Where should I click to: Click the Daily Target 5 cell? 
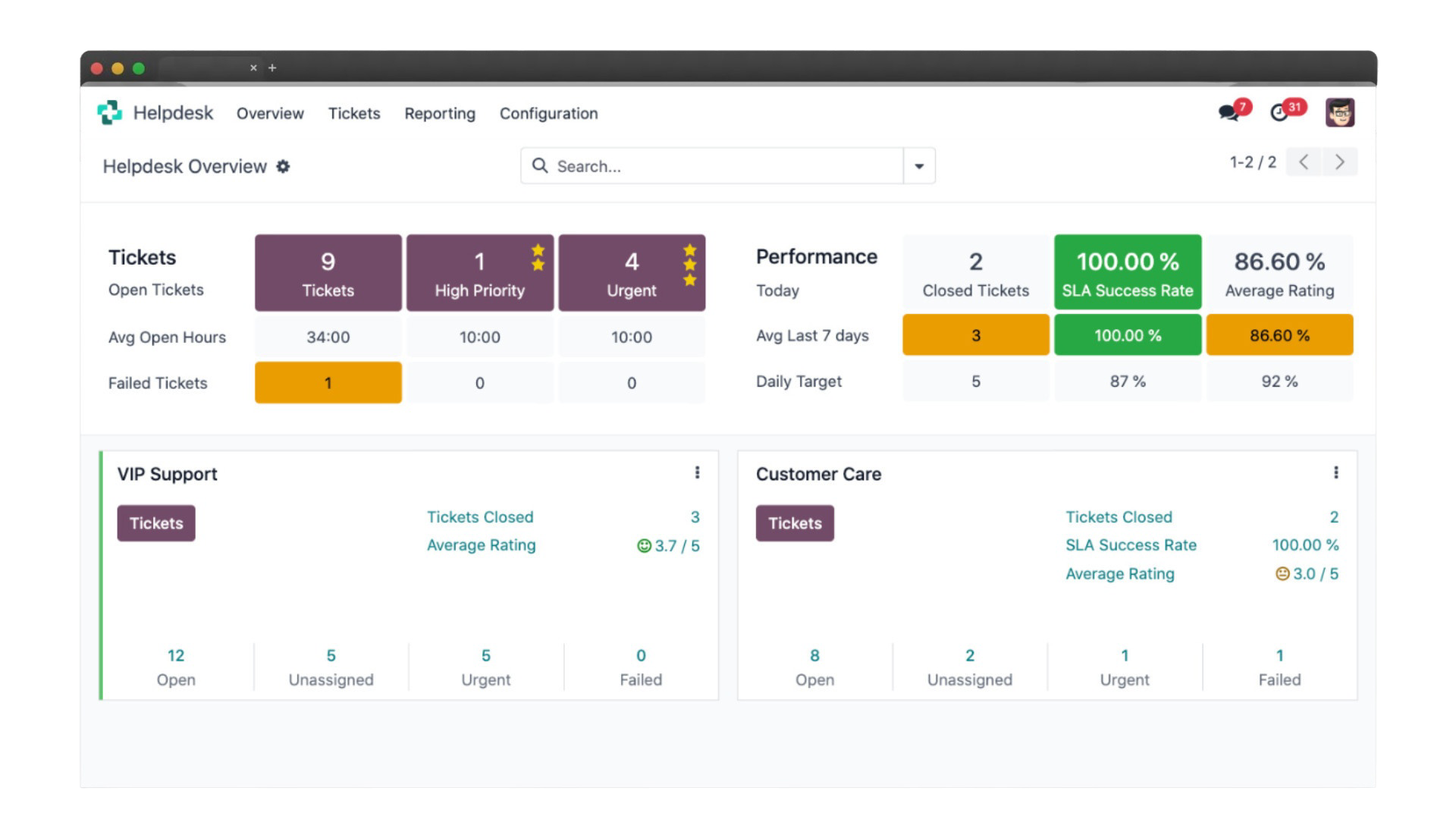[976, 381]
